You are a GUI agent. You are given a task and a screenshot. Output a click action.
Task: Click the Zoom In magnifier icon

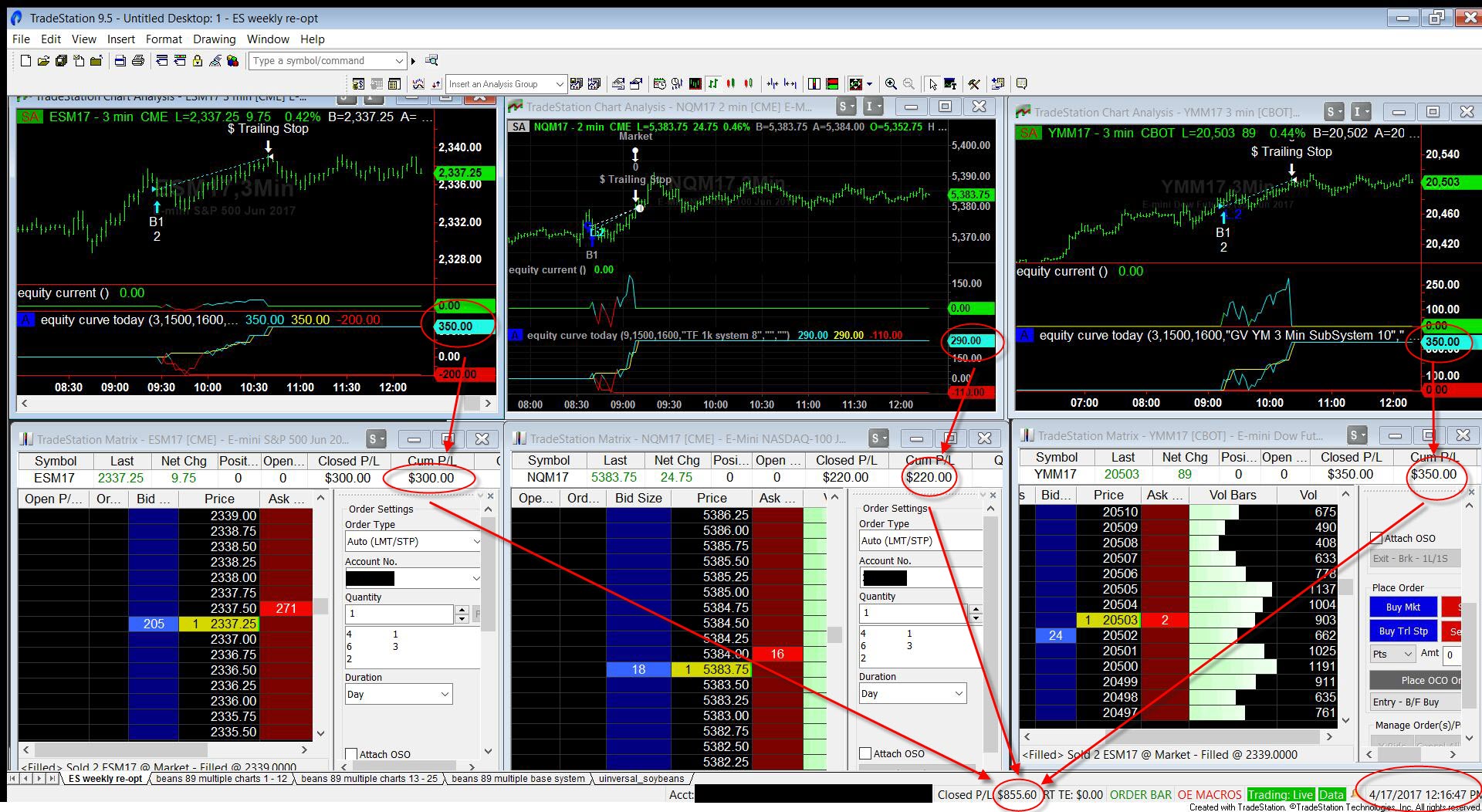tap(891, 83)
